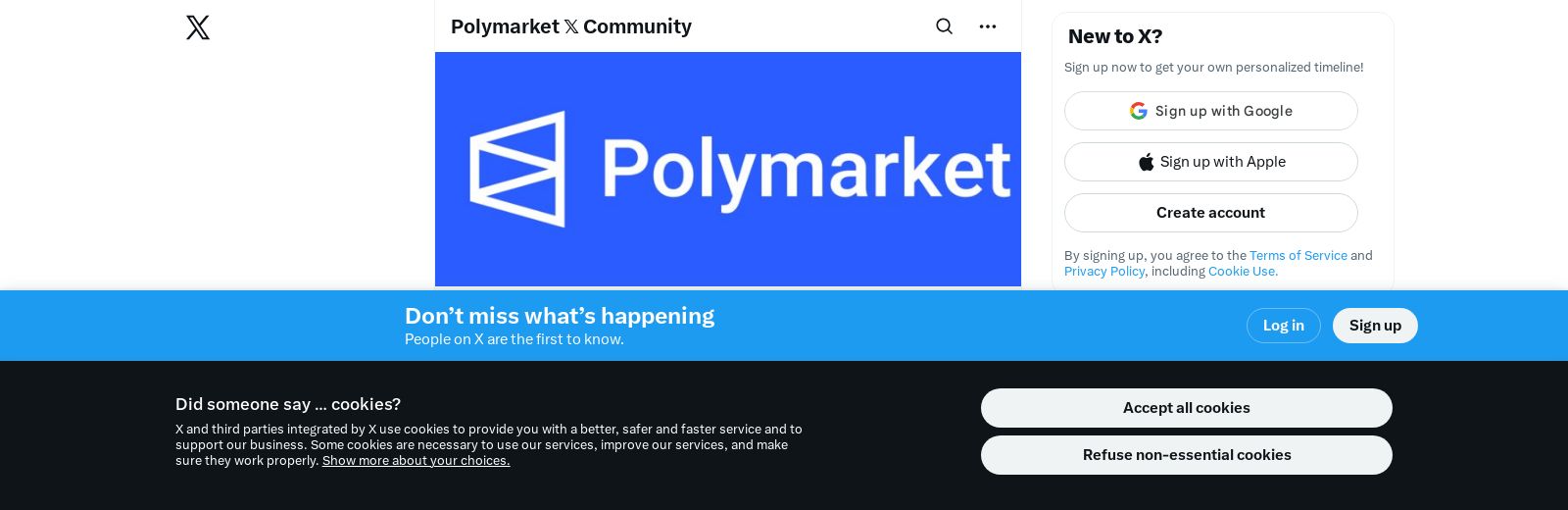Image resolution: width=1568 pixels, height=510 pixels.
Task: Click the X logo home icon
Action: pos(198,27)
